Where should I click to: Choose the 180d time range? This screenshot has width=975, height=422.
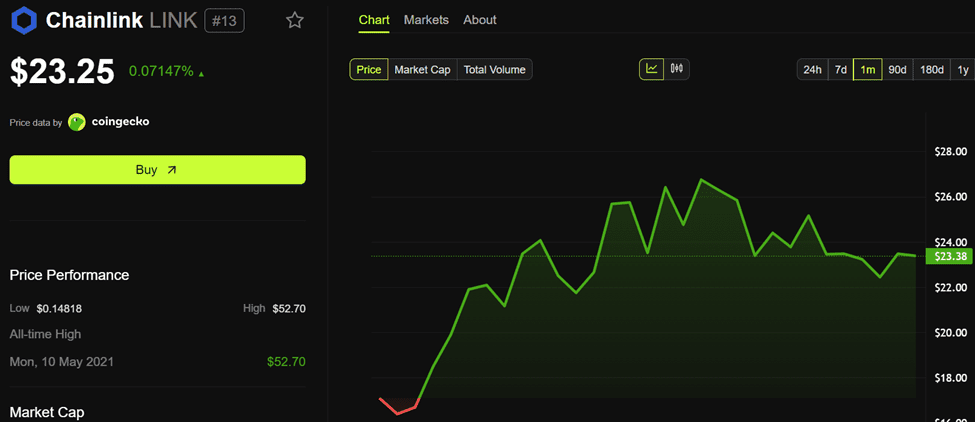click(x=931, y=69)
